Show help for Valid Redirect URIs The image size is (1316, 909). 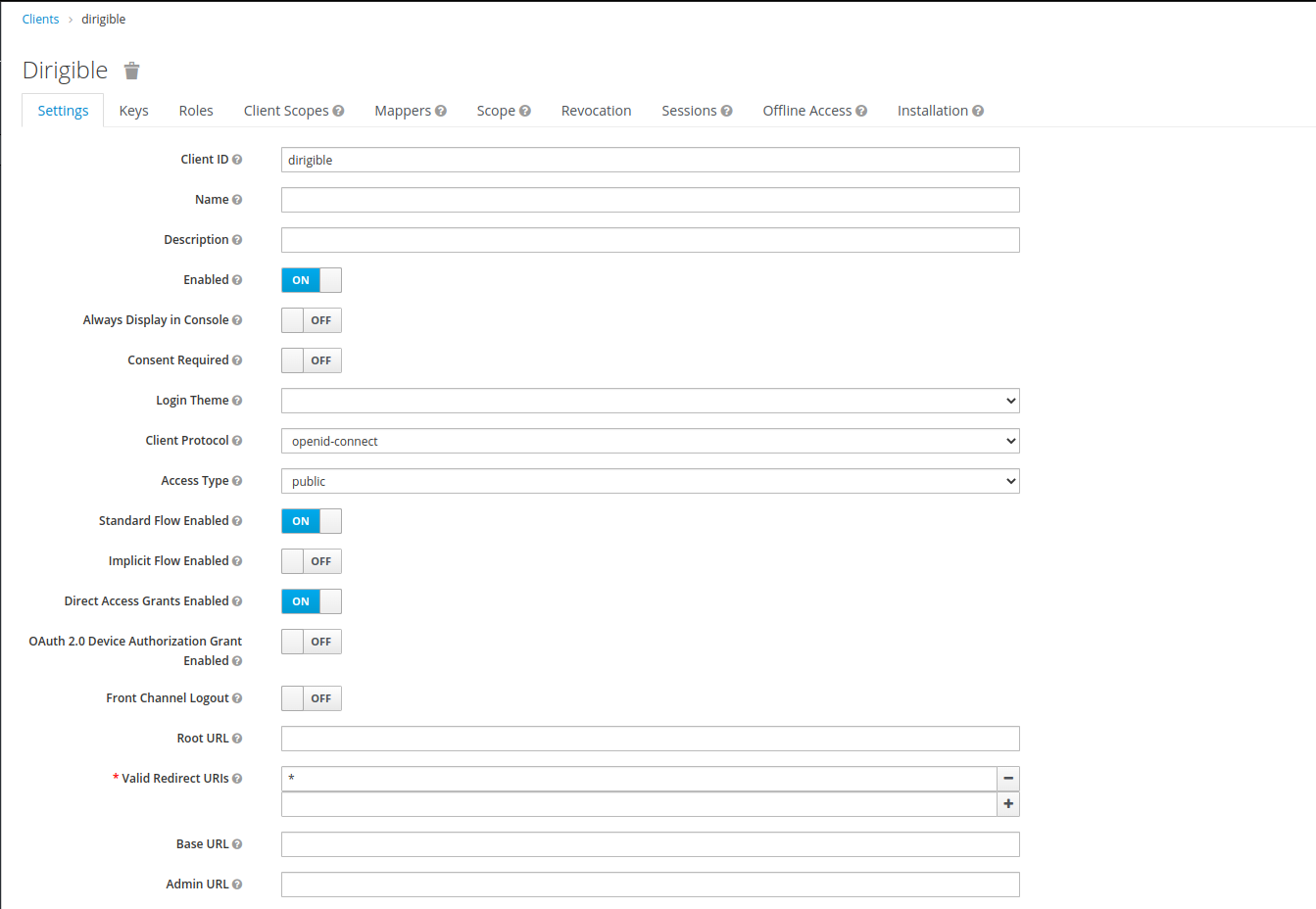coord(237,779)
